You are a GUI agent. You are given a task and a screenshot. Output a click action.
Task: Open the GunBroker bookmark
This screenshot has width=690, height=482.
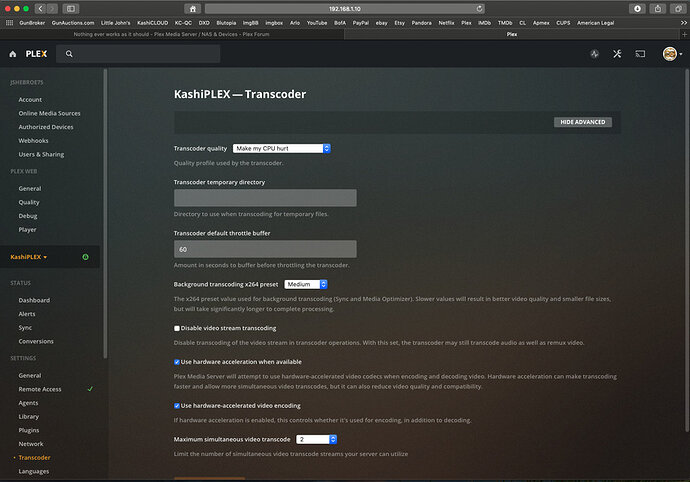point(32,23)
